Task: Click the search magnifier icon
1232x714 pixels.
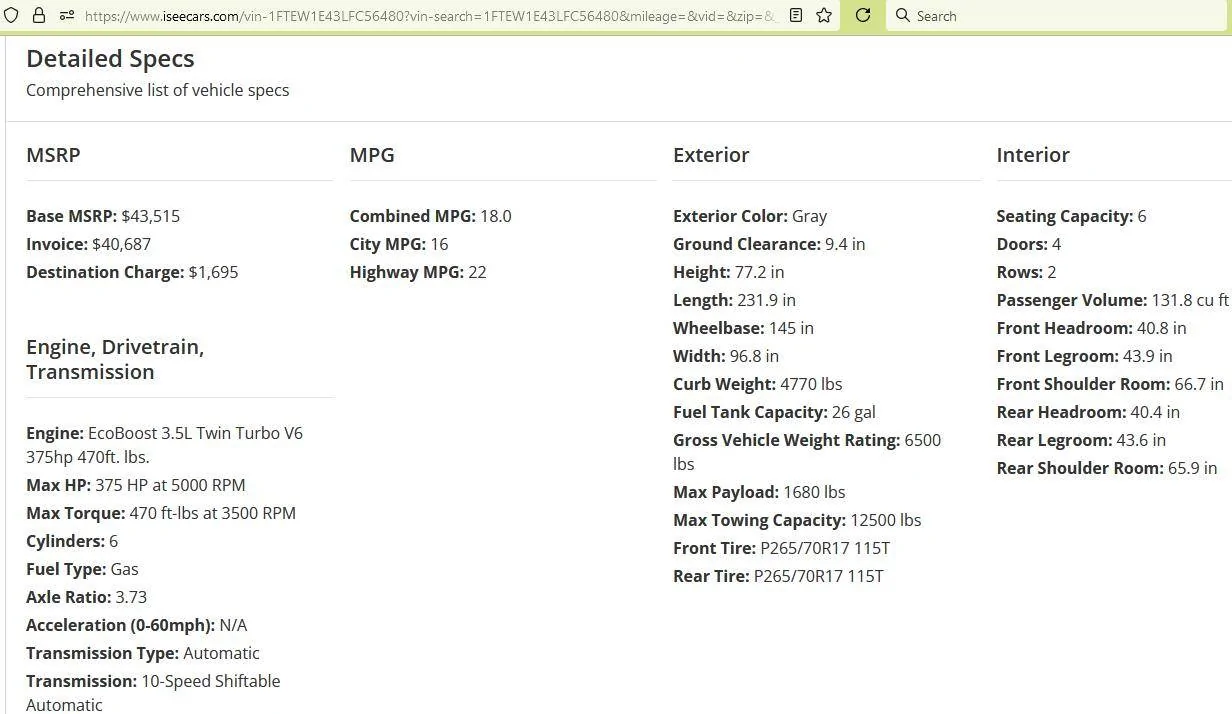Action: click(902, 16)
